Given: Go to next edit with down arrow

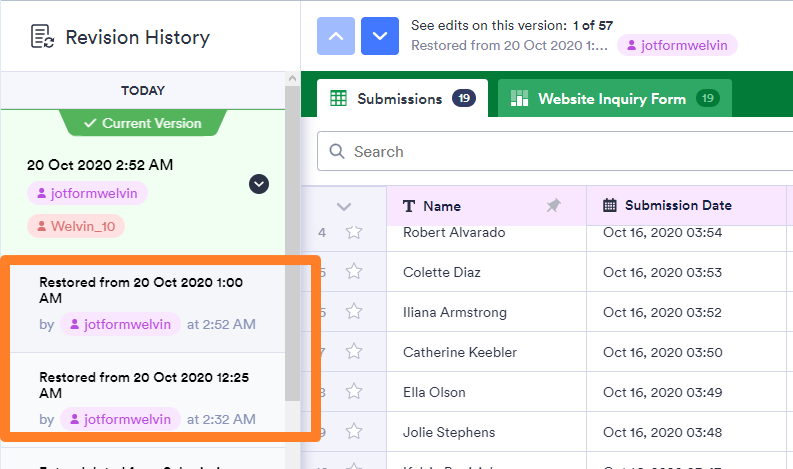Looking at the screenshot, I should [379, 36].
